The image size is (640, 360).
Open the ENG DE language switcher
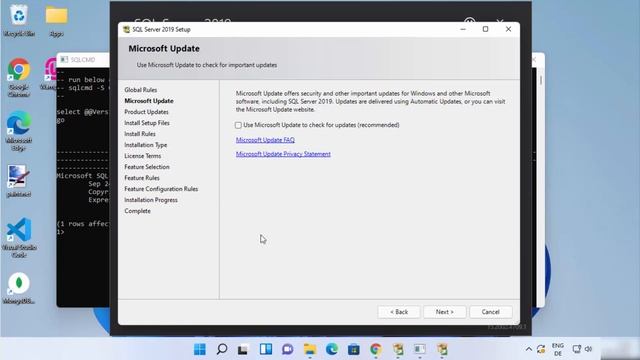558,349
